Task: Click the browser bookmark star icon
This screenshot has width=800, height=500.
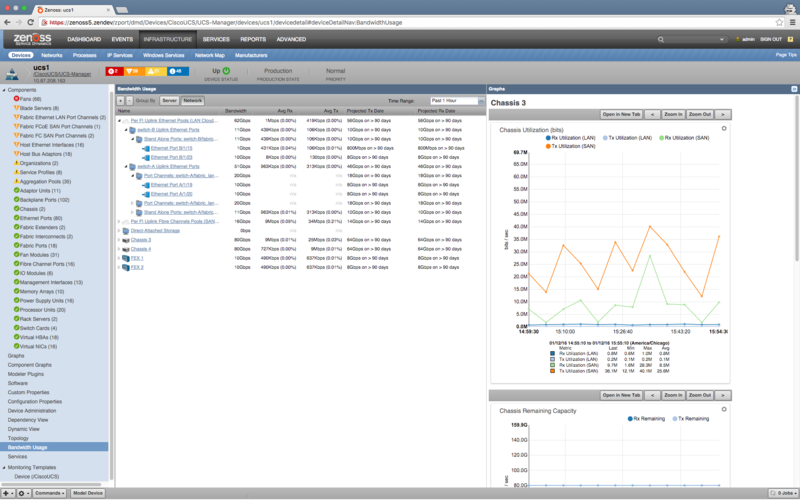Action: point(779,22)
